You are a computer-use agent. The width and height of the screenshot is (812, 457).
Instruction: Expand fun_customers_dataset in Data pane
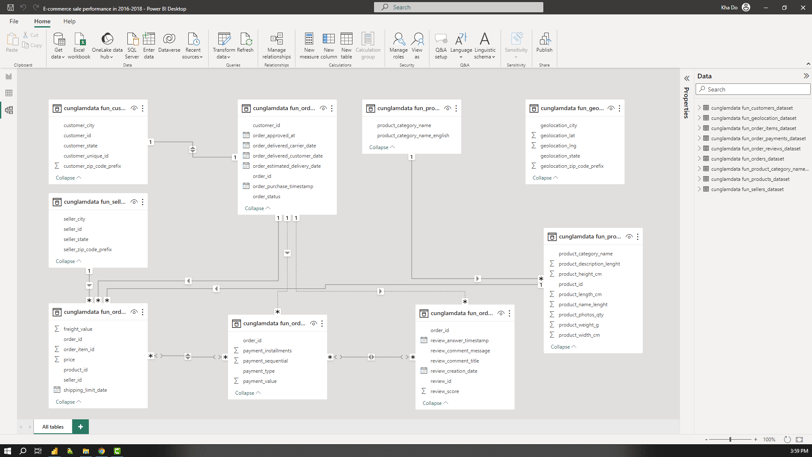click(699, 108)
